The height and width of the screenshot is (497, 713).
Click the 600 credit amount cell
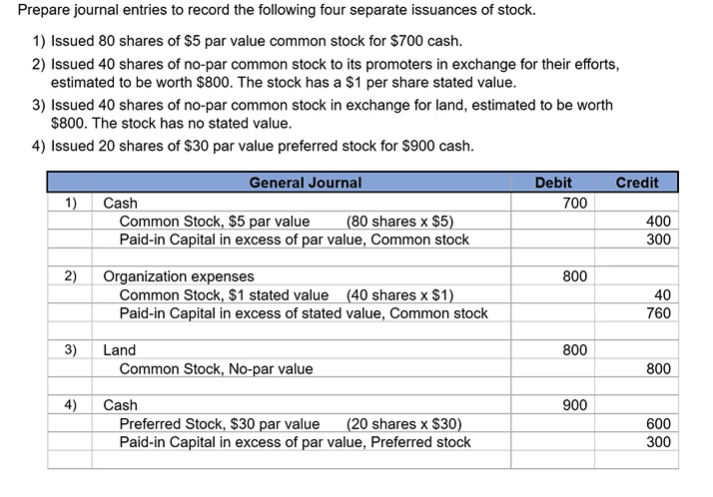[x=658, y=423]
